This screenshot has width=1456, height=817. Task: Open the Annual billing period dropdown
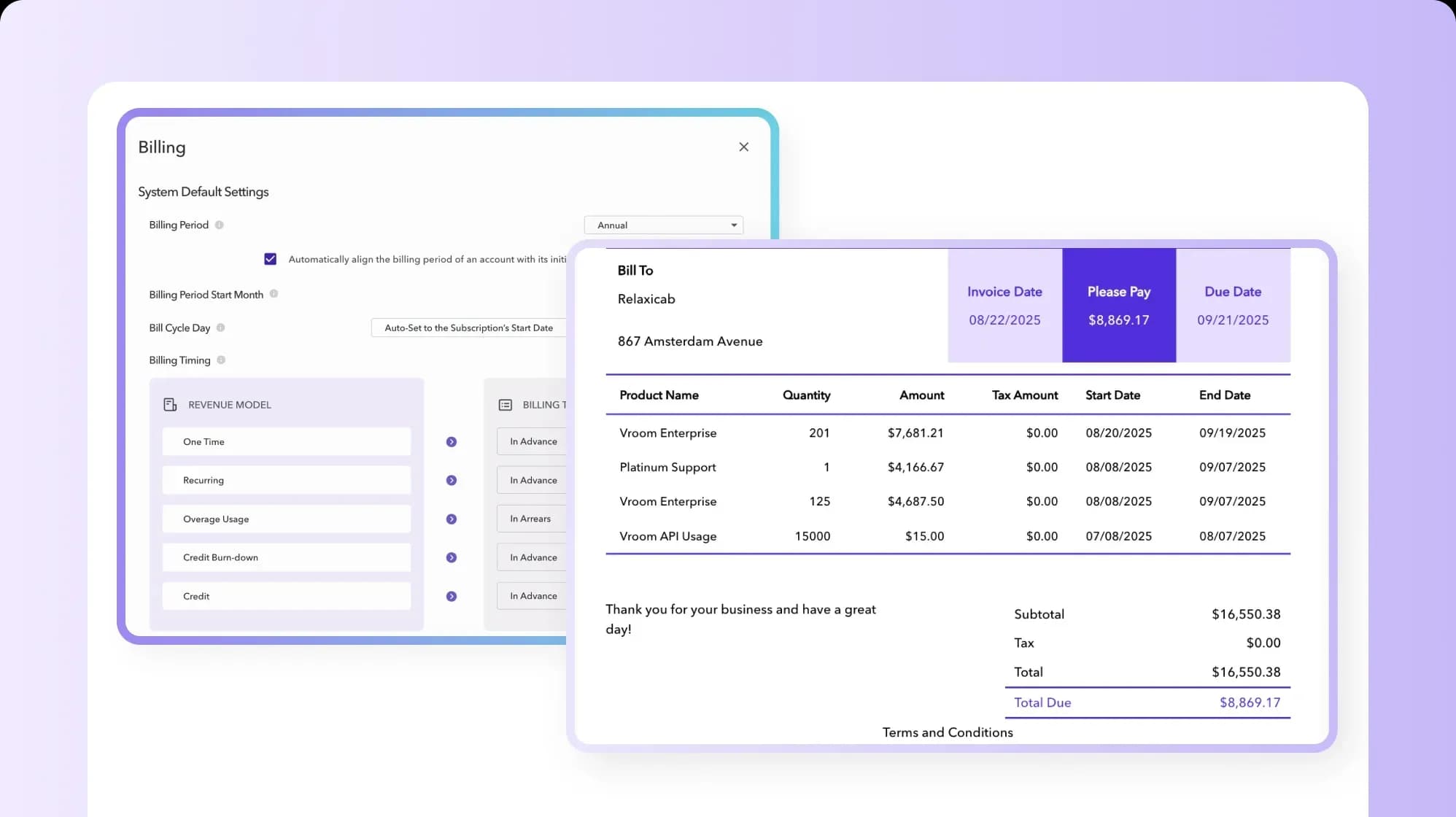tap(663, 225)
